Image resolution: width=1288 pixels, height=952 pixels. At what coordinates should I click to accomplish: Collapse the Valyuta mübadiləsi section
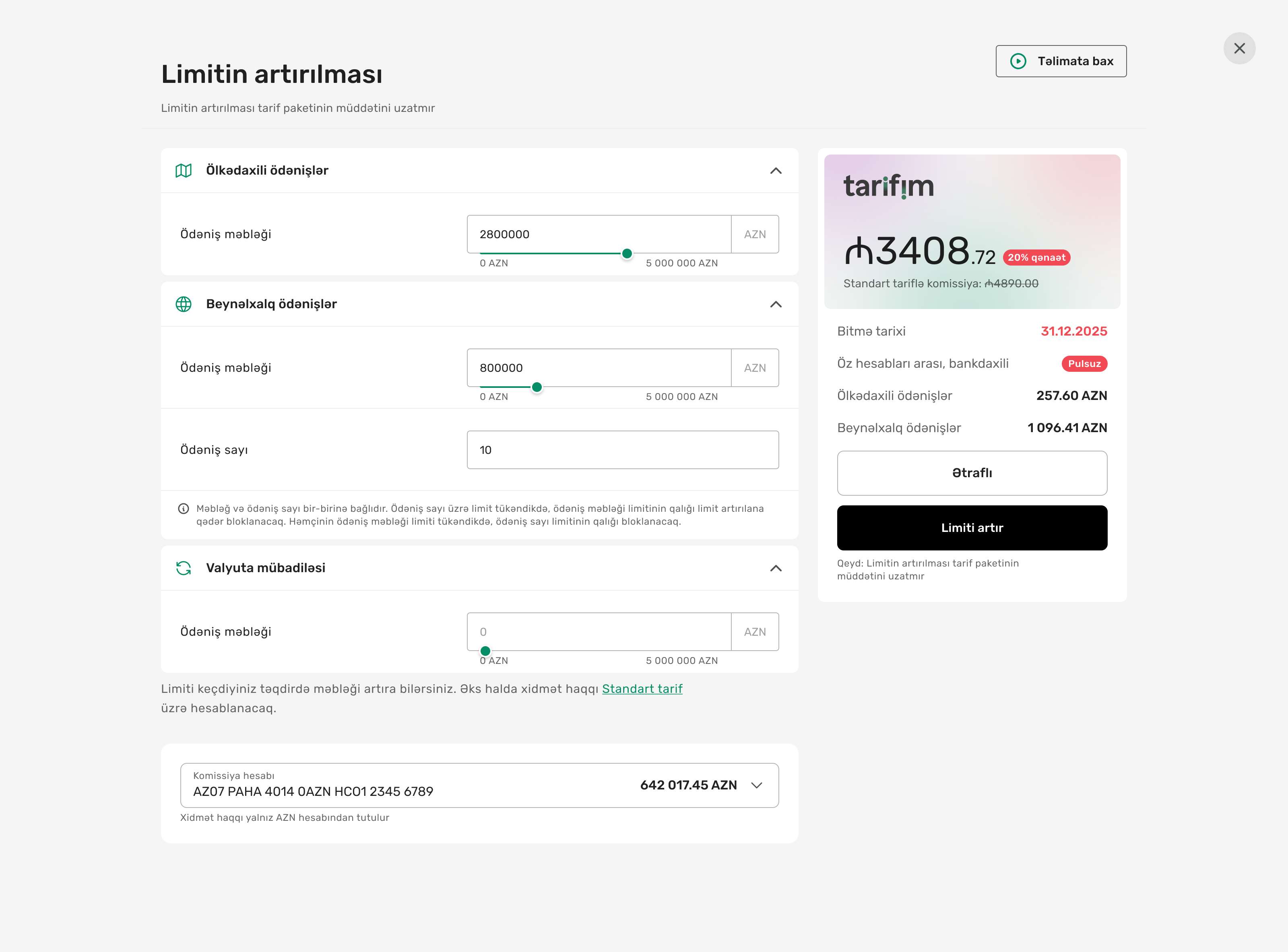click(776, 568)
